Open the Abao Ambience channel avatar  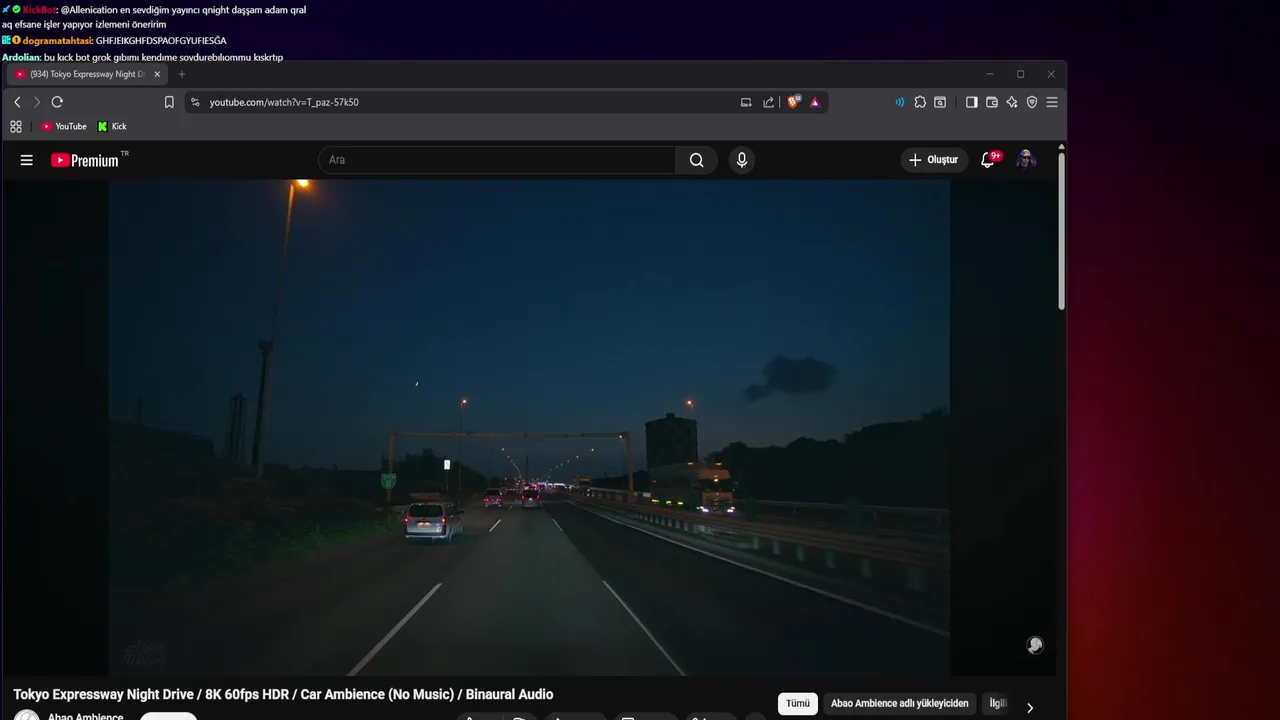(27, 716)
